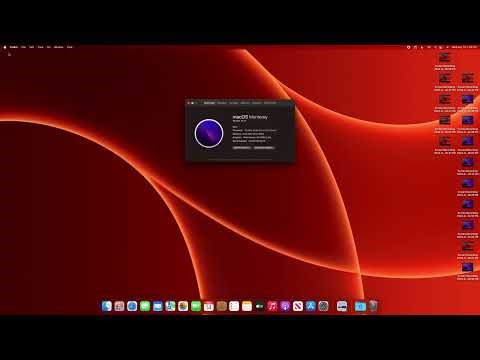Open the App Store from the Dock
The width and height of the screenshot is (480, 360).
[310, 306]
